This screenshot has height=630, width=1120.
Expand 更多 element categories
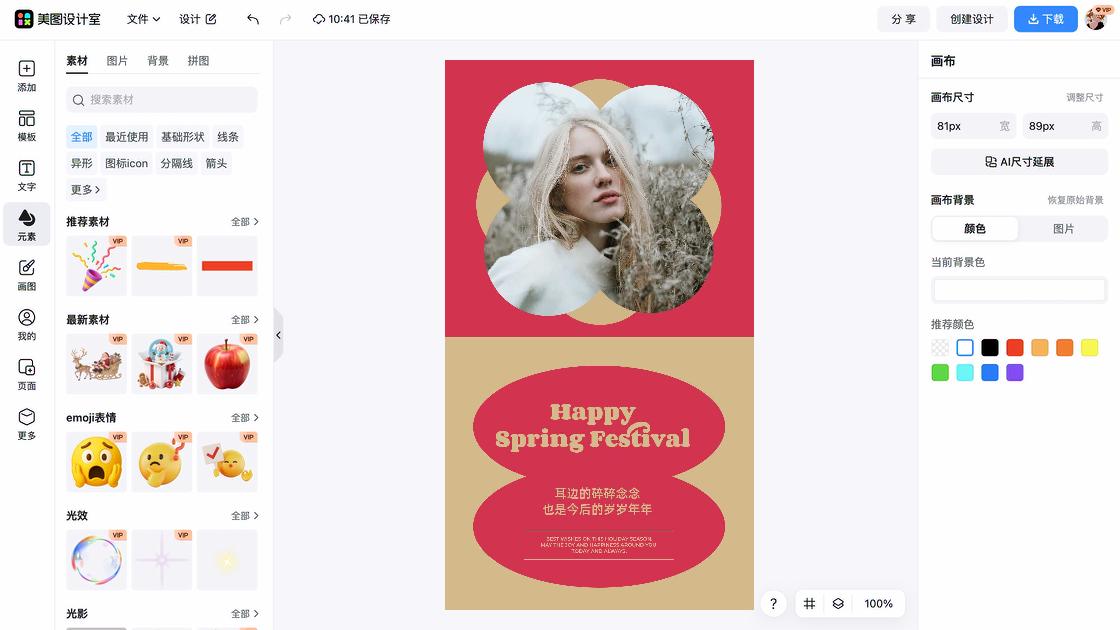coord(85,190)
